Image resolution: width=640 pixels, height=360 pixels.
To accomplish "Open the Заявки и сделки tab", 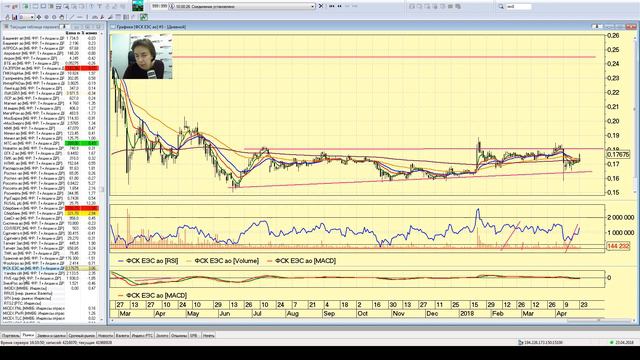I will (x=51, y=336).
